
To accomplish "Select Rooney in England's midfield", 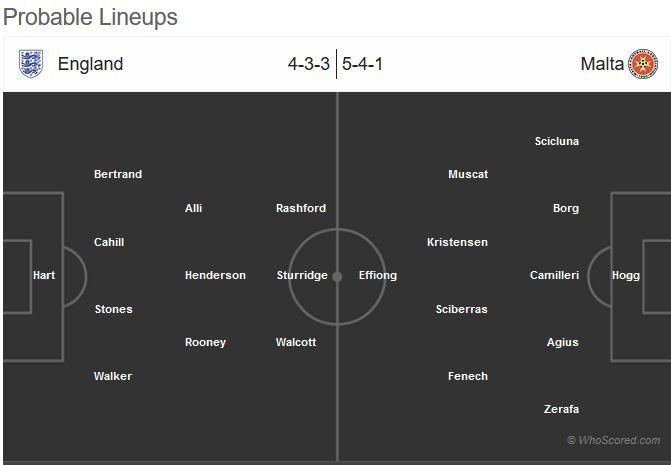I will click(x=205, y=342).
